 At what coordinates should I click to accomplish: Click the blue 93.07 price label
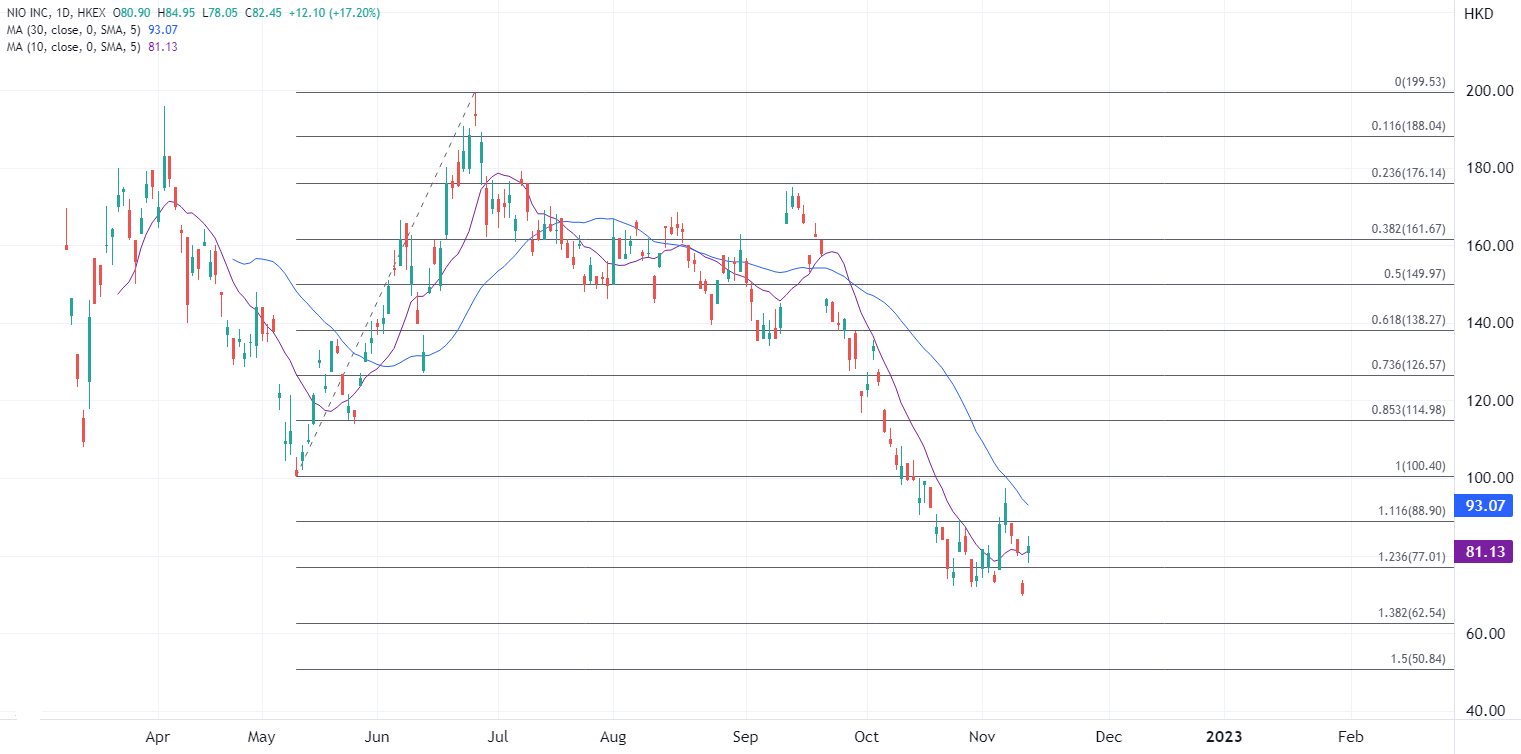[1486, 505]
